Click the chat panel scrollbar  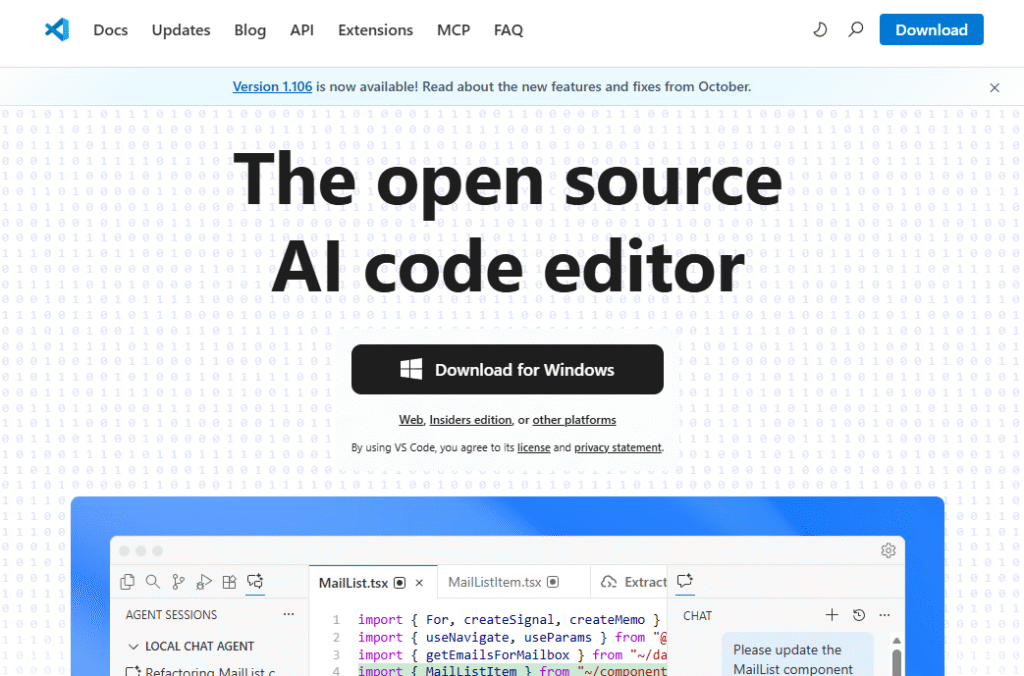[896, 662]
